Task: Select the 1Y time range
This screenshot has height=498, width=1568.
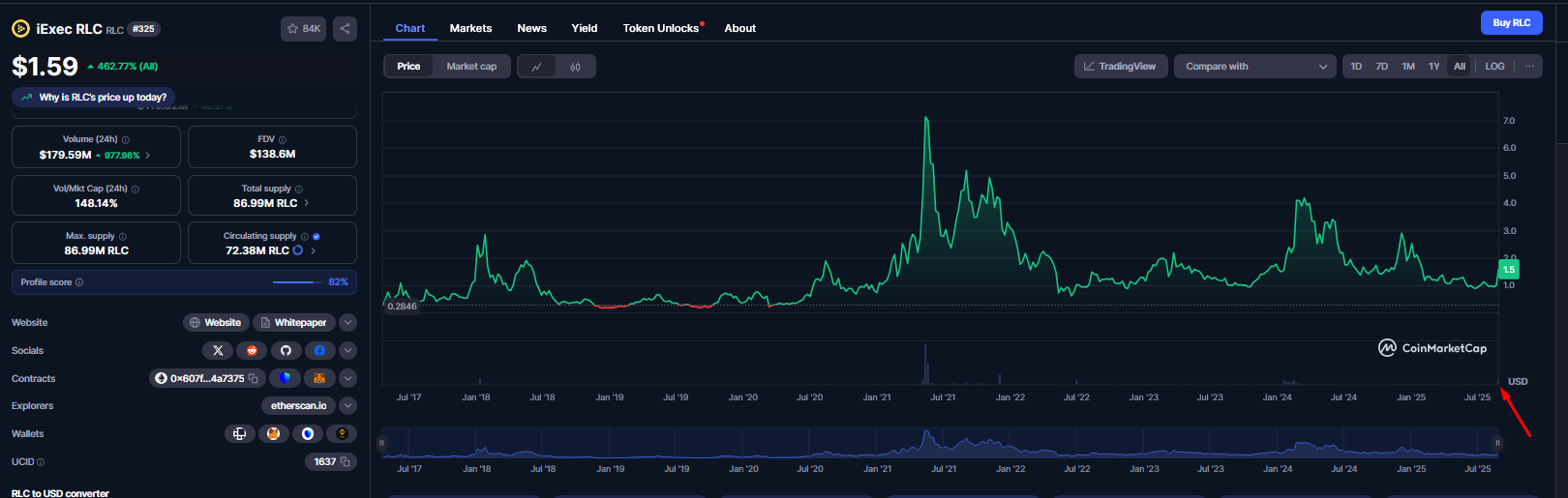Action: [1434, 67]
